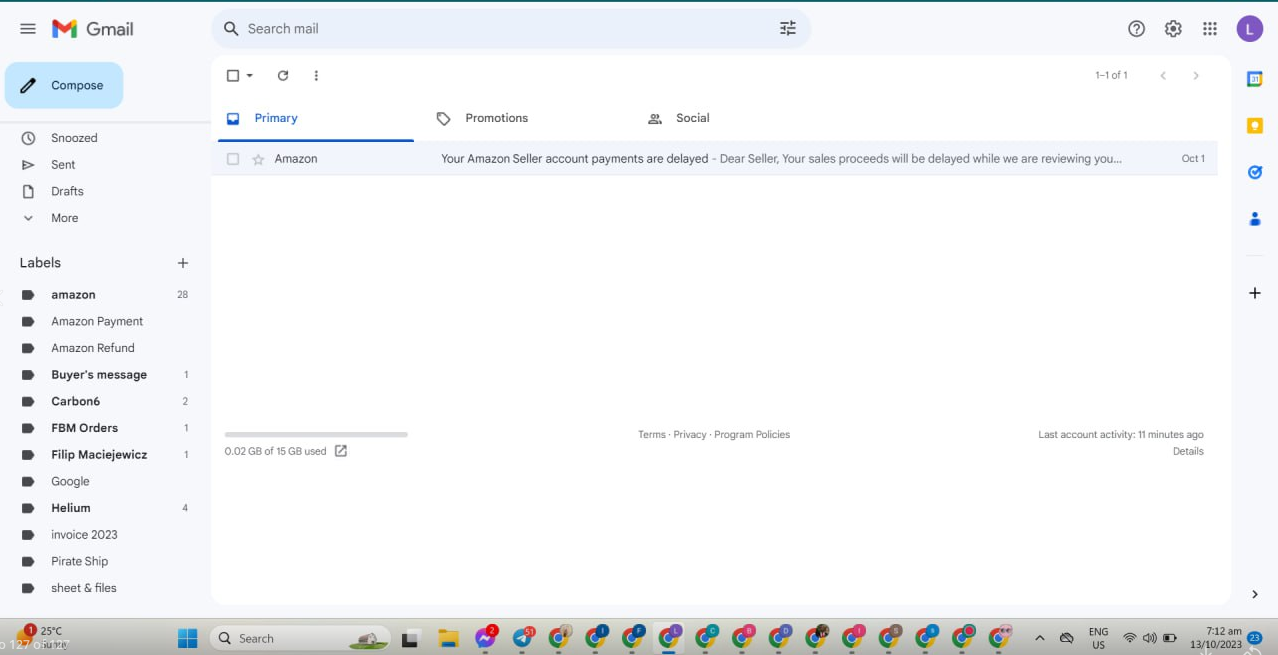The image size is (1278, 655).
Task: Open the Snoozed folder
Action: tap(74, 138)
